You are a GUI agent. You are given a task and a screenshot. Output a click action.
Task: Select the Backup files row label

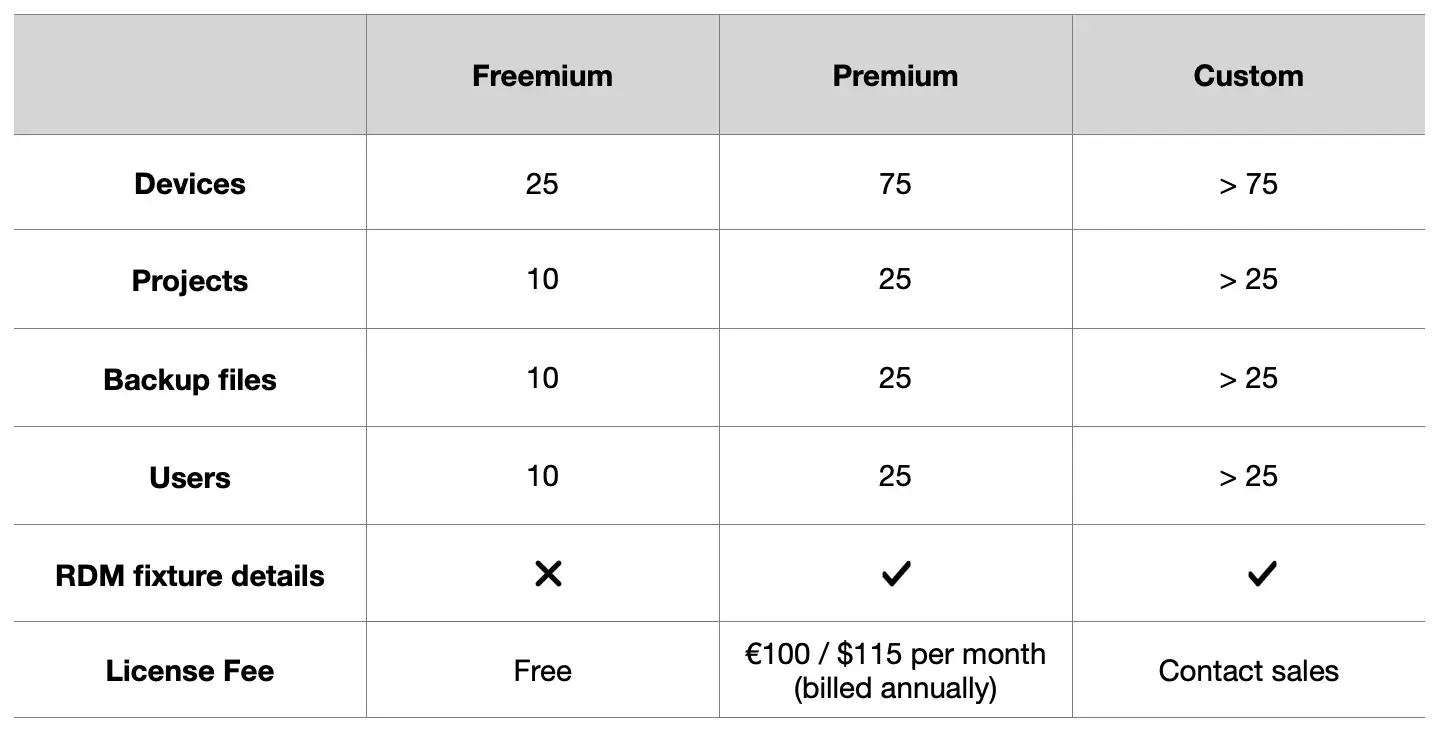tap(190, 380)
